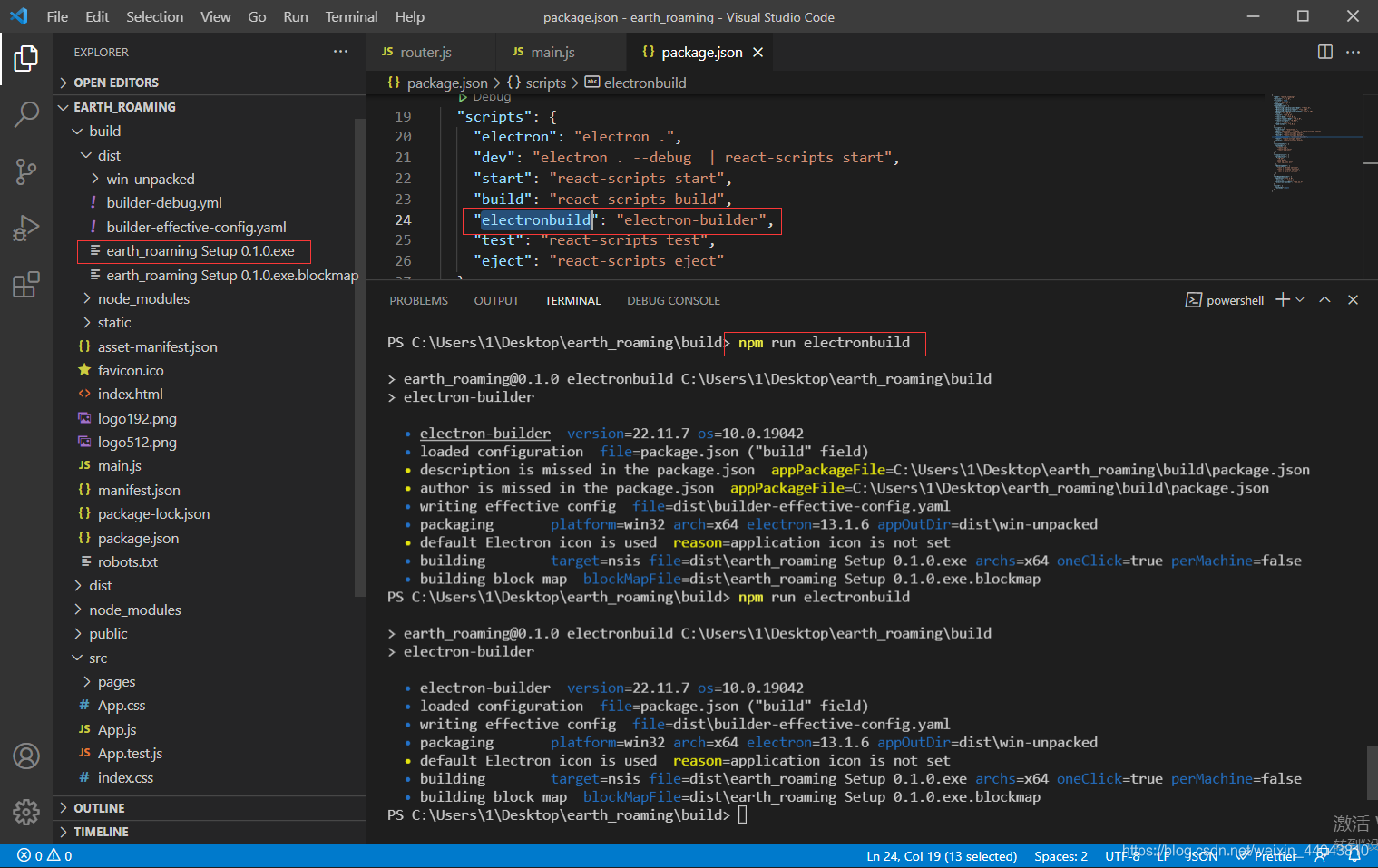Click scripts breadcrumb segment

pyautogui.click(x=536, y=83)
